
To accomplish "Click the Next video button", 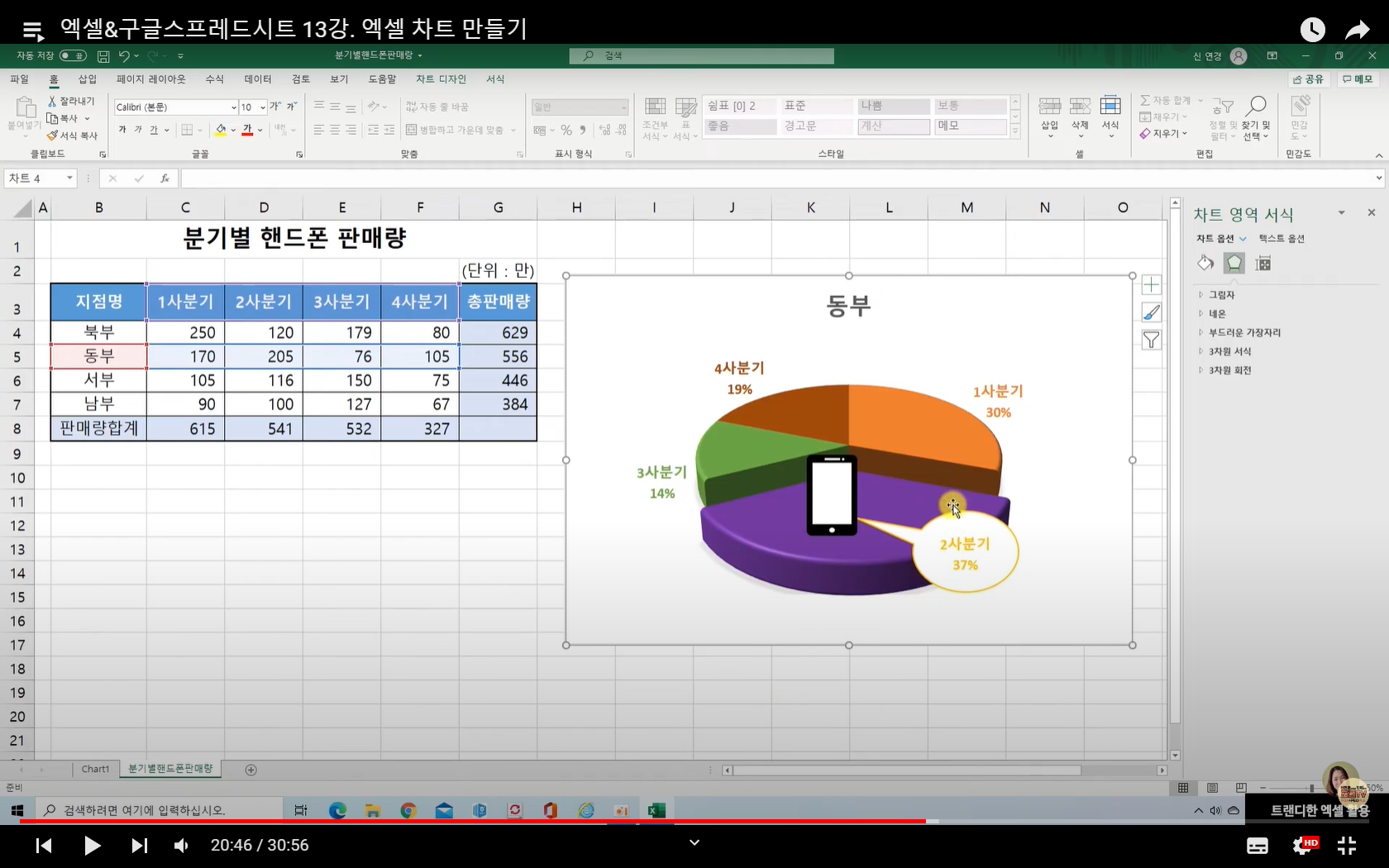I will (139, 846).
